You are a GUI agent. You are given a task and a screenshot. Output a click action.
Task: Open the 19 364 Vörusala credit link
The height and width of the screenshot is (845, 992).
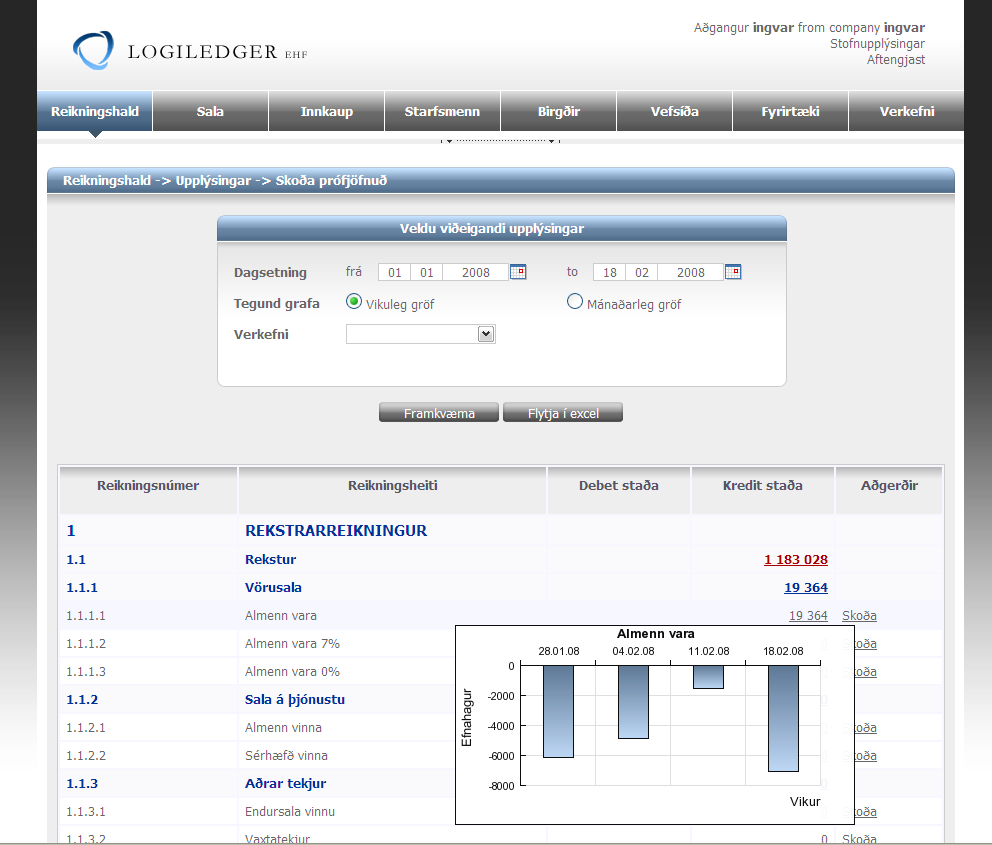point(806,588)
